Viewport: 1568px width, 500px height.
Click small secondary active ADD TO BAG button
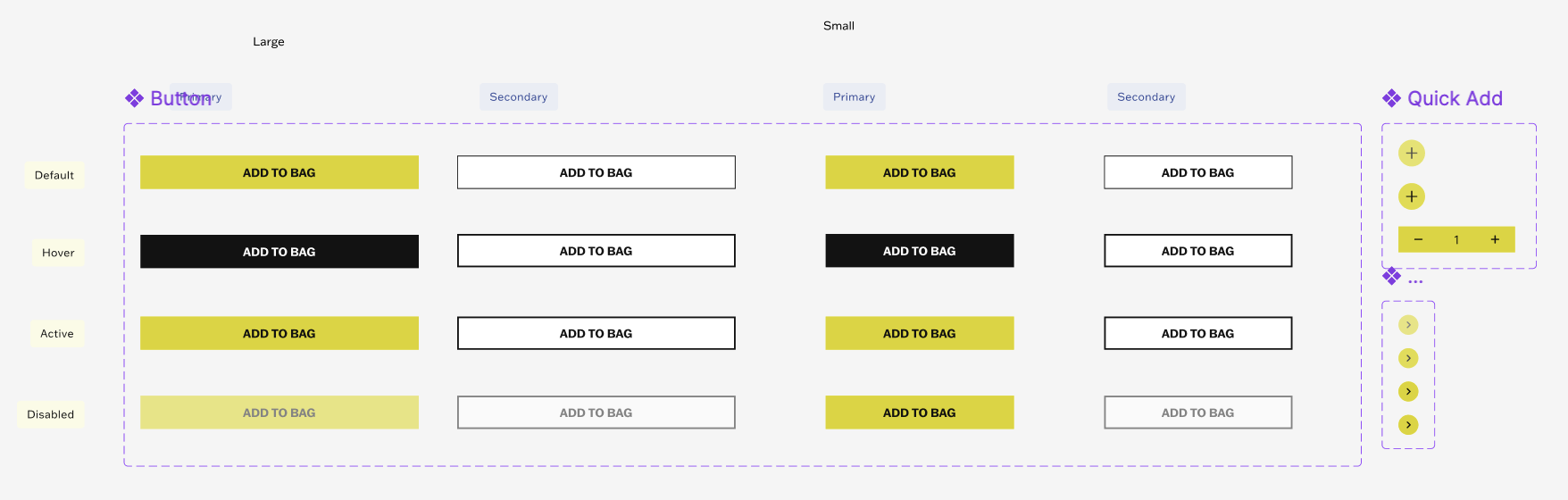point(1198,333)
